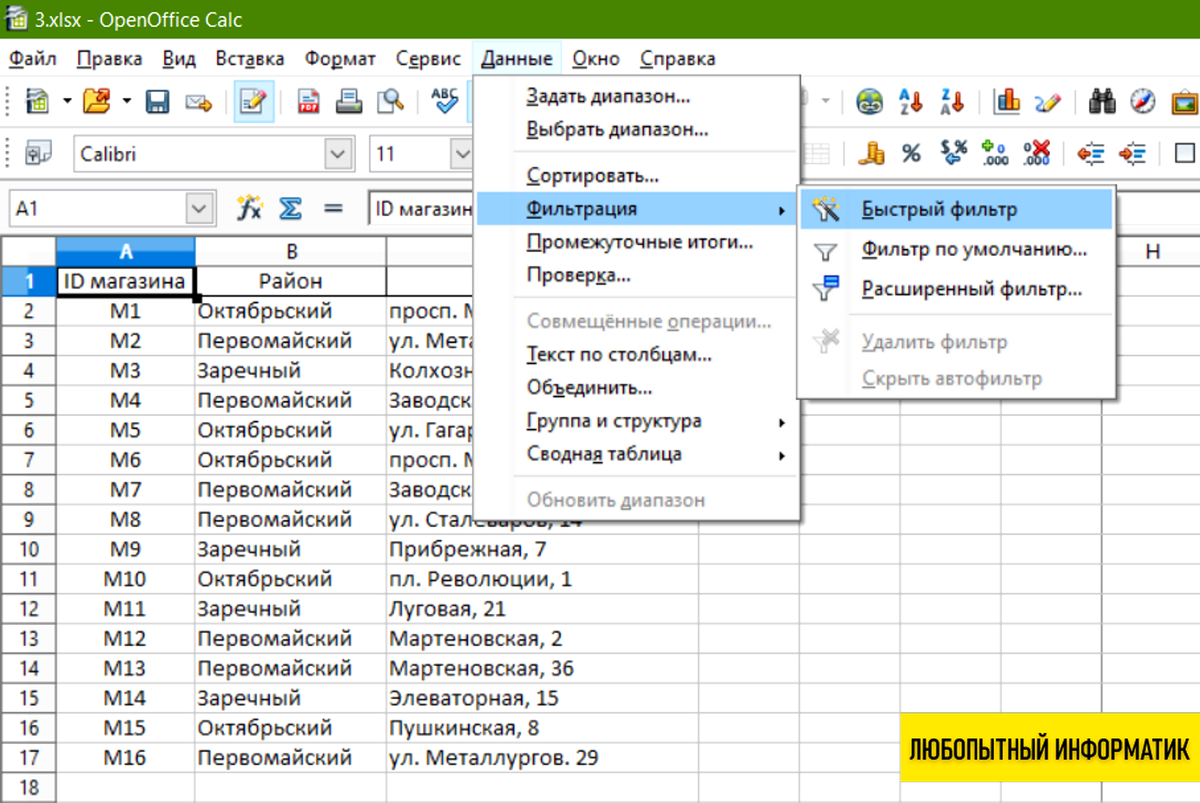The image size is (1200, 803).
Task: Expand the New document arrow dropdown
Action: coord(67,101)
